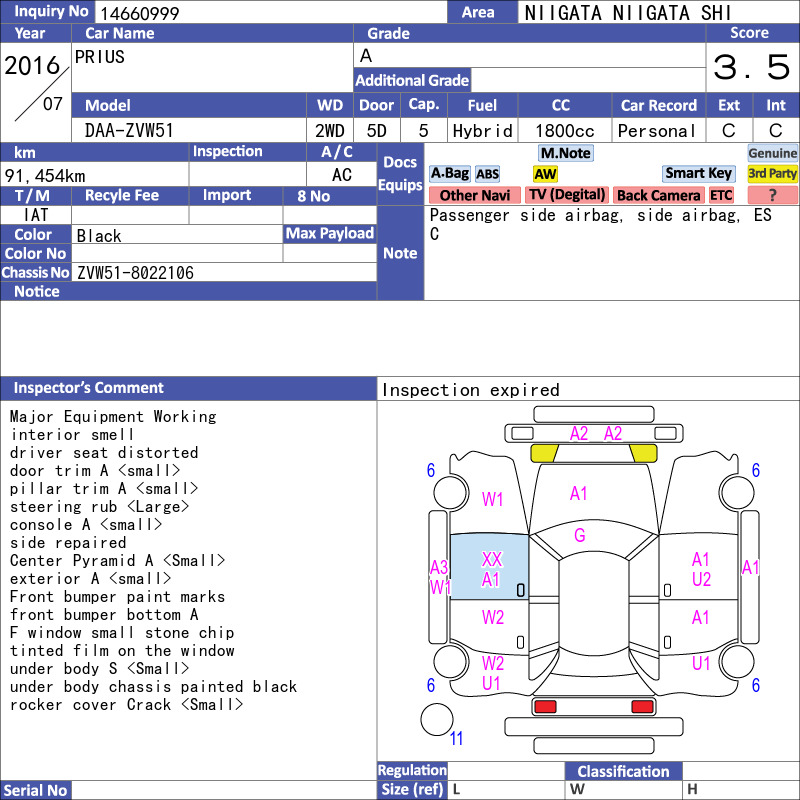Click the ETC badge
This screenshot has height=800, width=800.
721,195
